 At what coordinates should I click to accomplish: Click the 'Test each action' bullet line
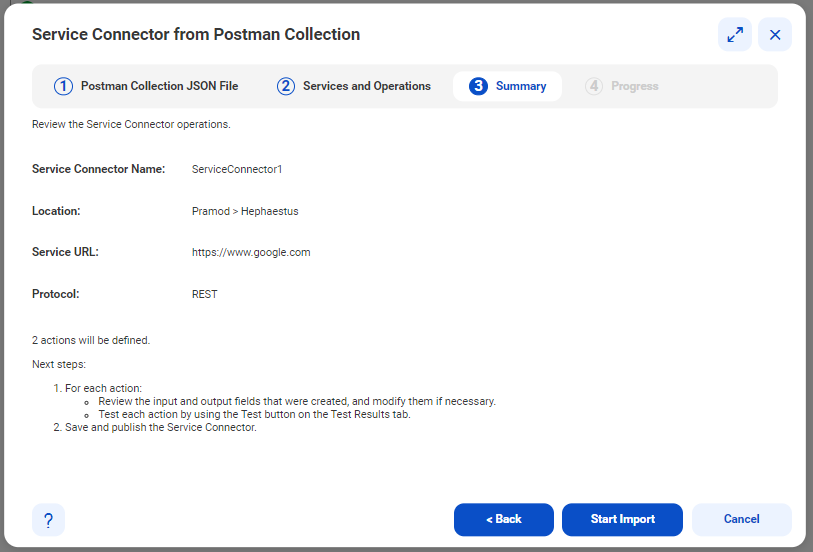tap(255, 415)
